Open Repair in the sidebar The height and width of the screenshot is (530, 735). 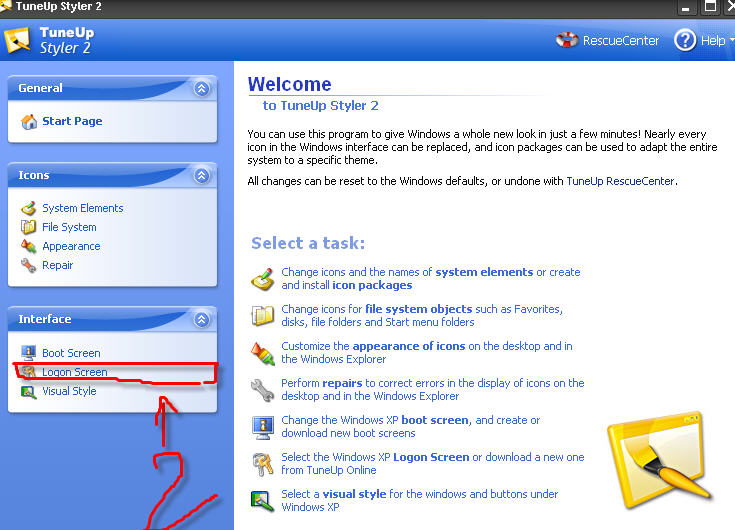(58, 265)
